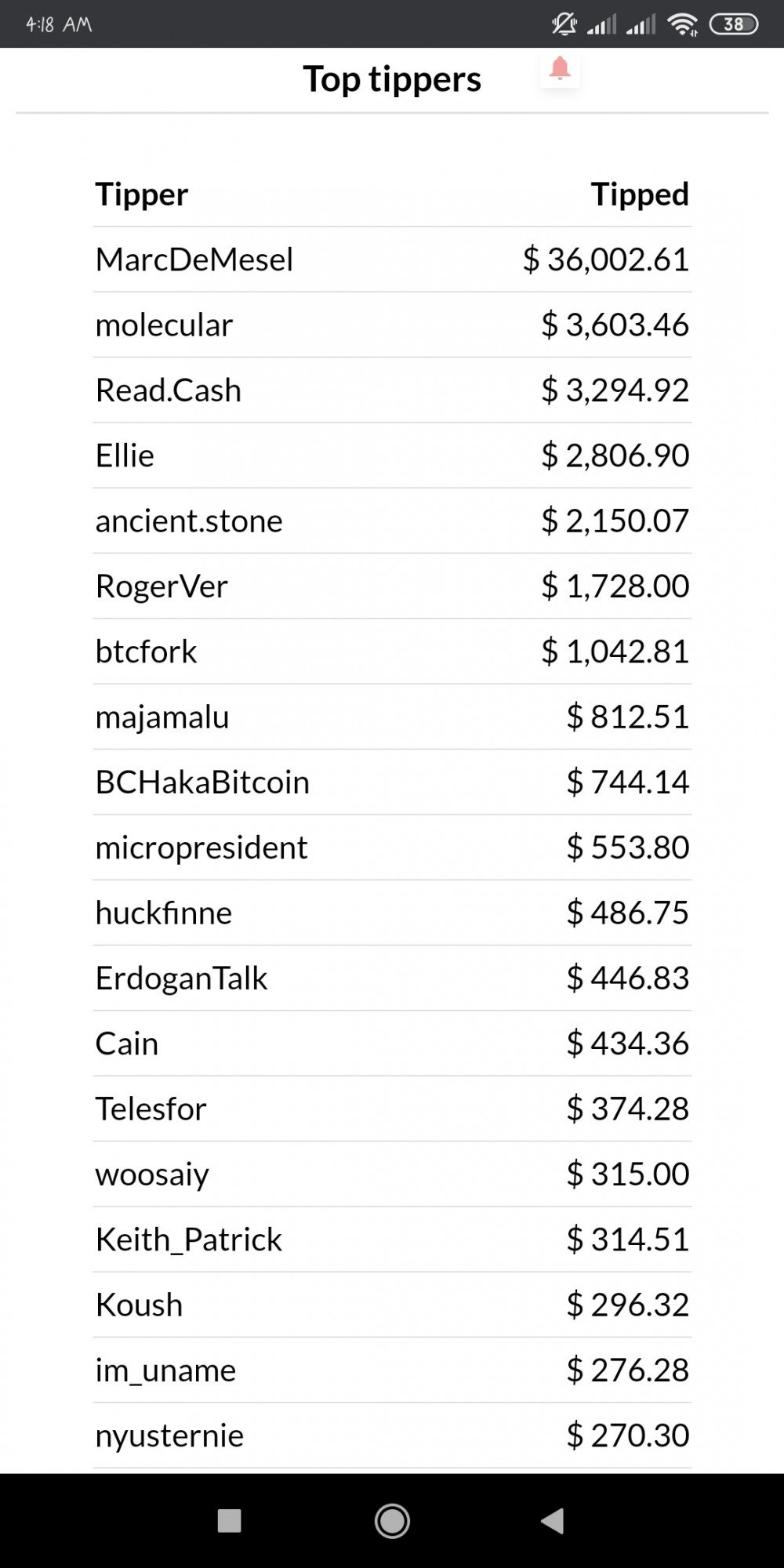The height and width of the screenshot is (1568, 784).
Task: Open the Read.Cash tipper profile
Action: (169, 390)
